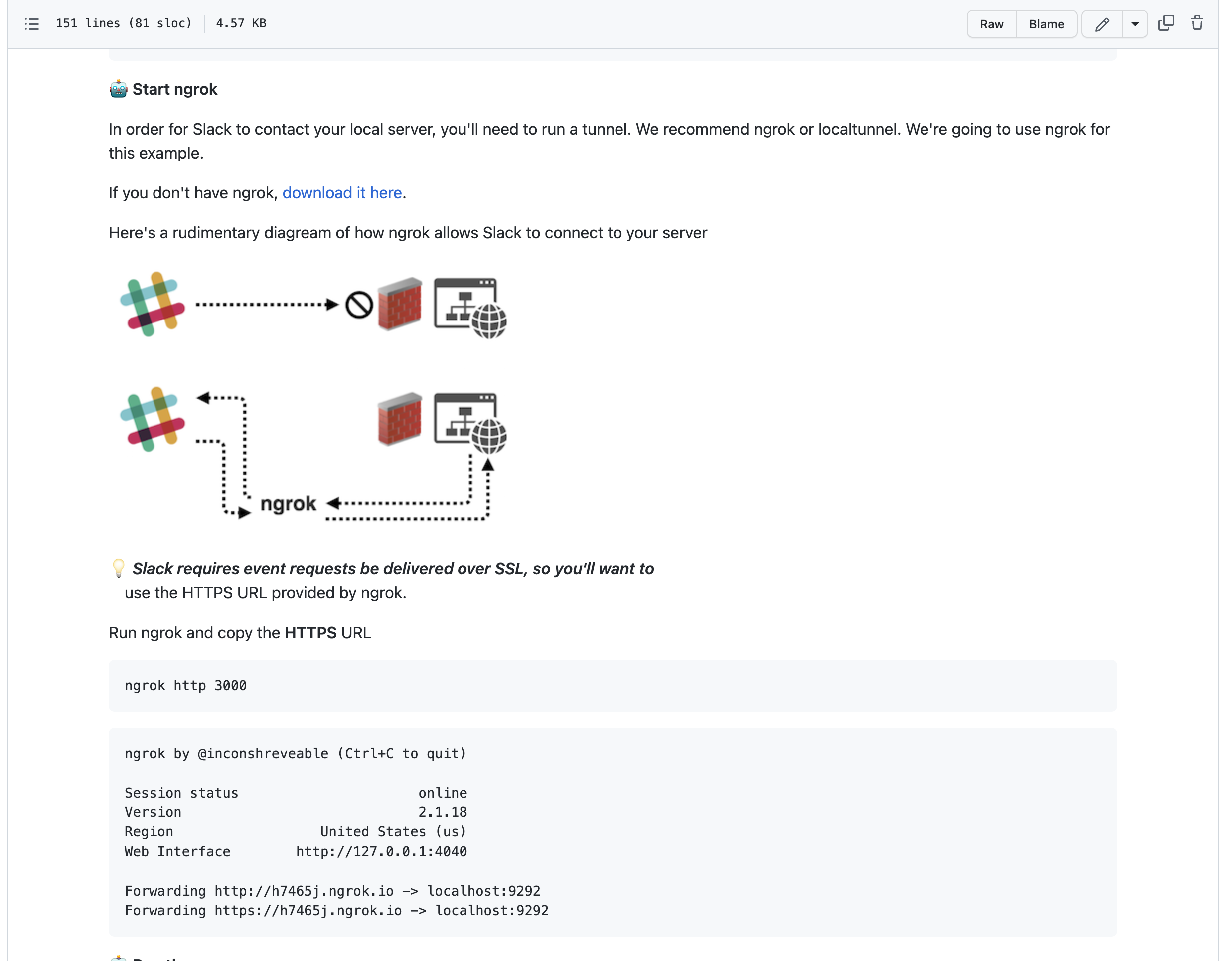
Task: Click the 'Slack requires event requests' italic text
Action: click(393, 569)
